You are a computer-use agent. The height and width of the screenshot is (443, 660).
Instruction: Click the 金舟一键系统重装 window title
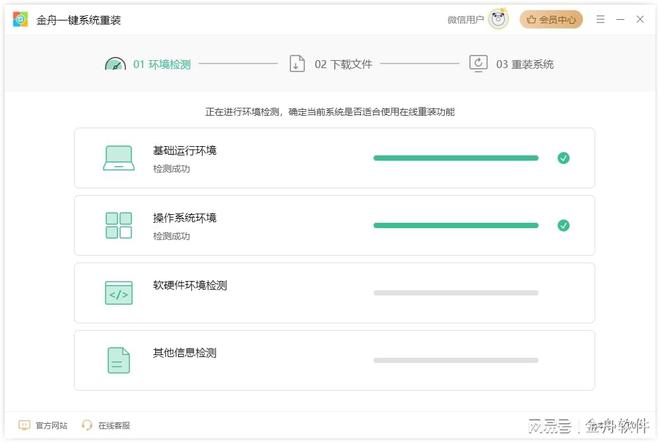(x=78, y=20)
